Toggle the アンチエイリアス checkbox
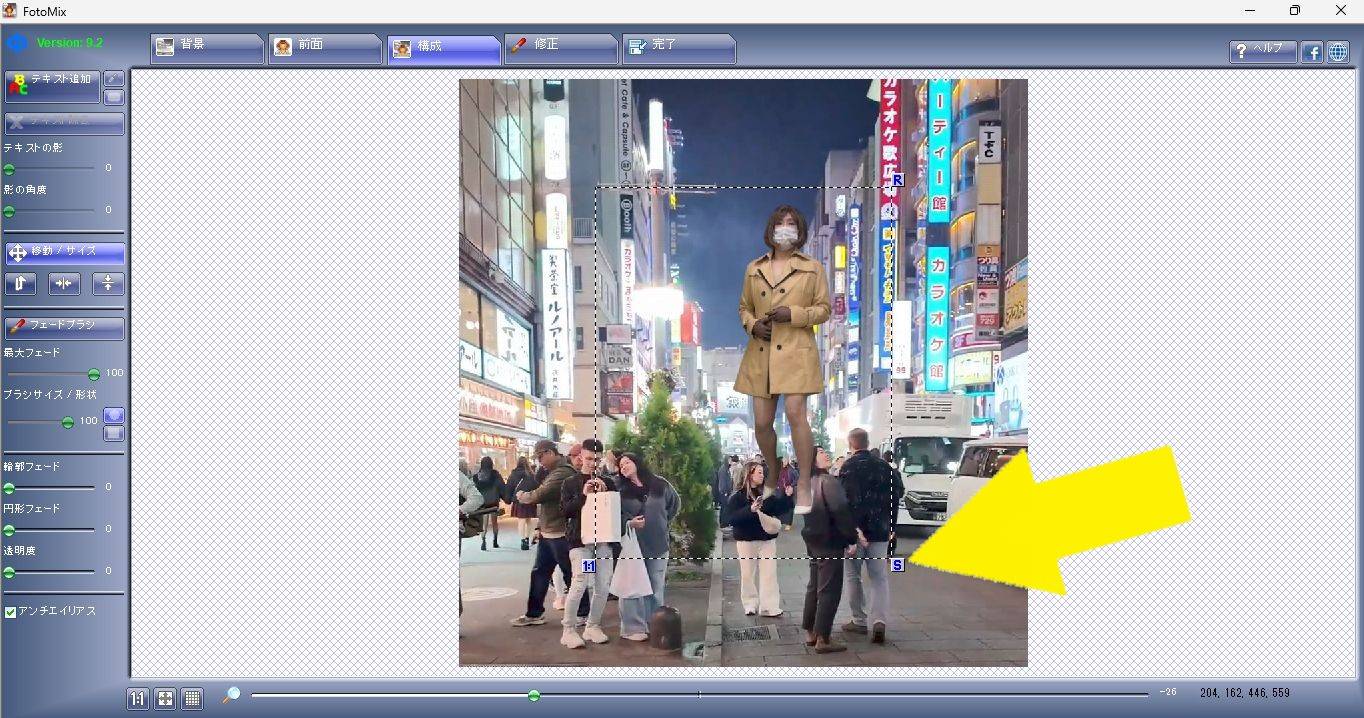The width and height of the screenshot is (1364, 718). [11, 612]
